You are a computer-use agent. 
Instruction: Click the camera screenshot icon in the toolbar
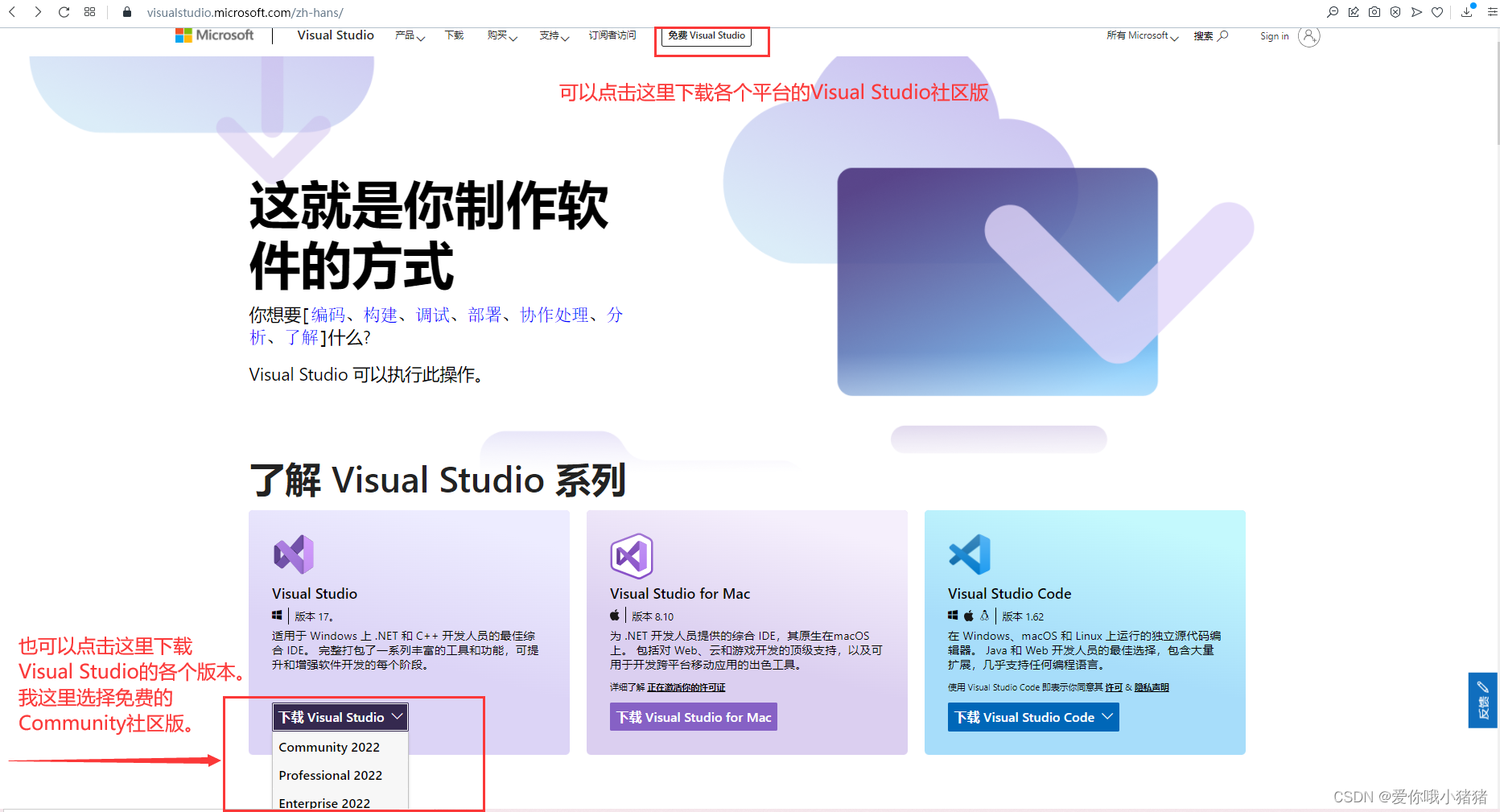[x=1374, y=12]
